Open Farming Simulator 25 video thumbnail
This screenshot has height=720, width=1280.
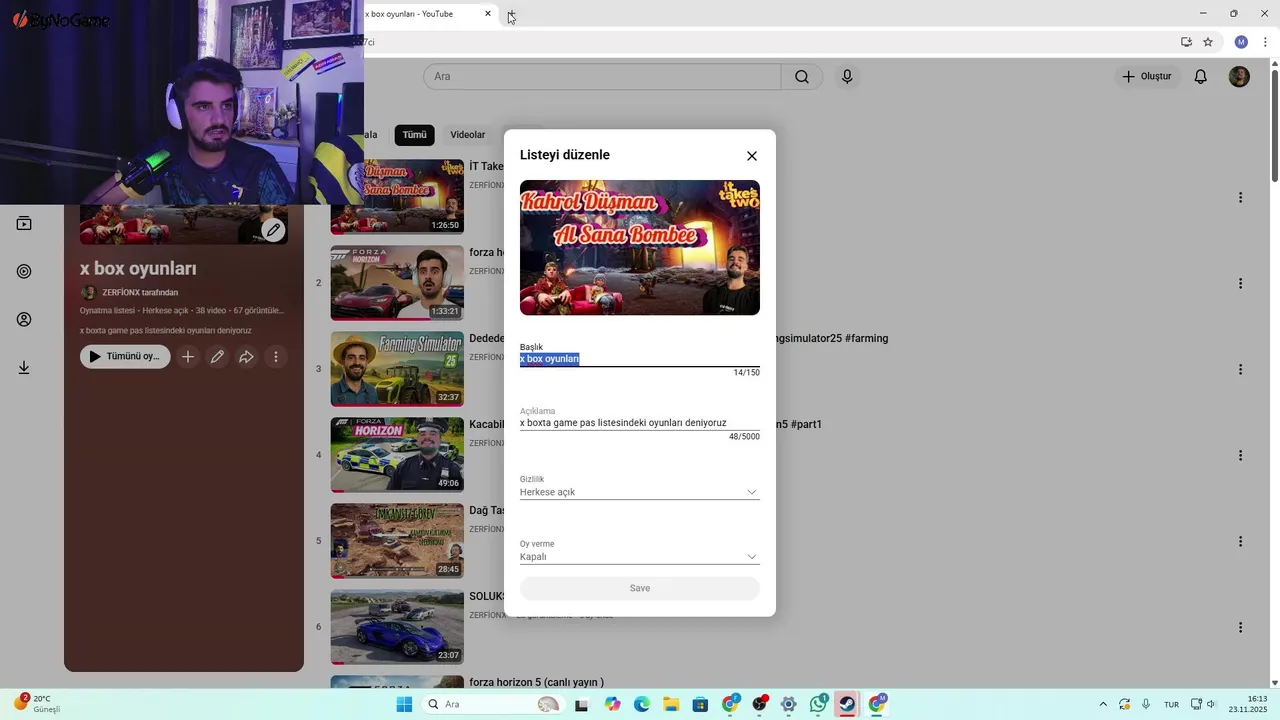click(x=397, y=369)
